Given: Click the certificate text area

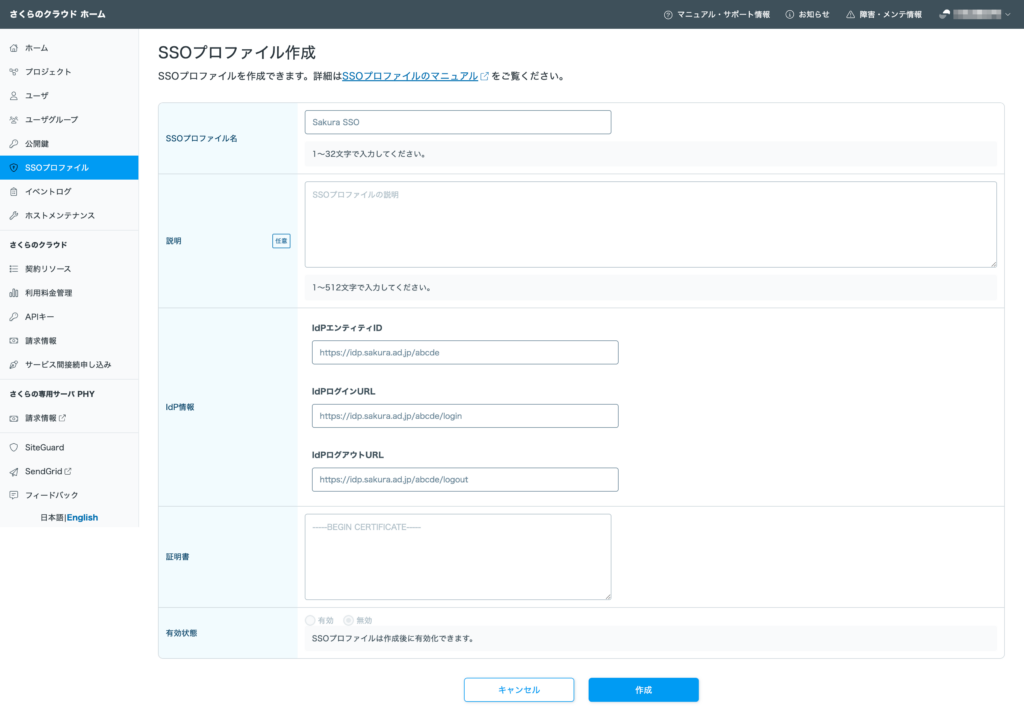Looking at the screenshot, I should [458, 557].
